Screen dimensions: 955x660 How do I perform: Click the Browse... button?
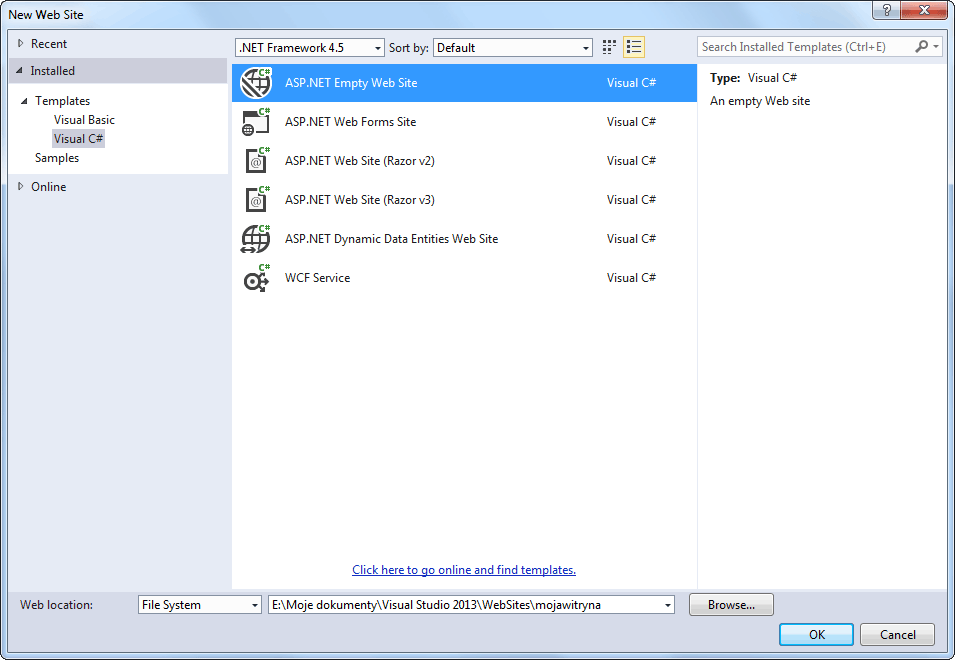(731, 605)
